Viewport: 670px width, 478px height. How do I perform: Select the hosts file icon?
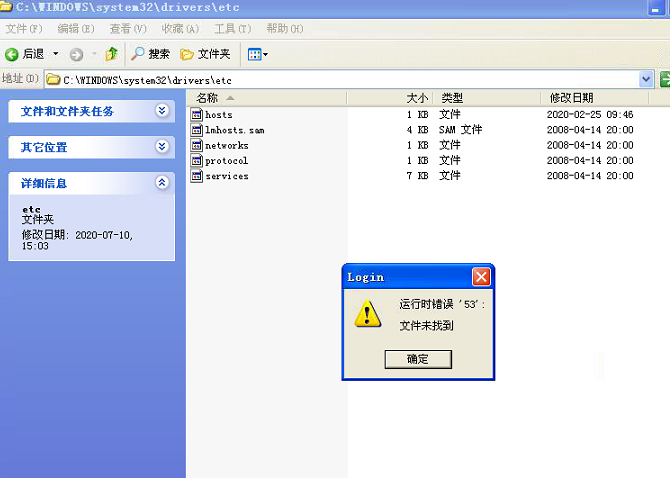pyautogui.click(x=197, y=114)
